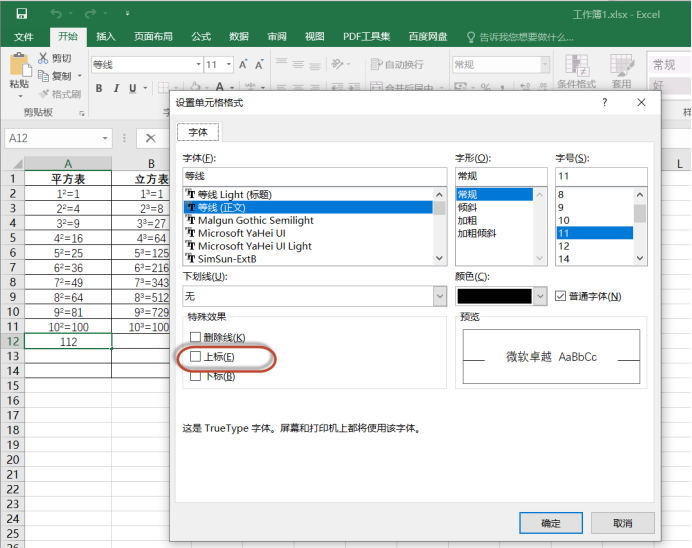This screenshot has width=692, height=548.
Task: Open Format as Table (套用) gallery
Action: [x=621, y=71]
